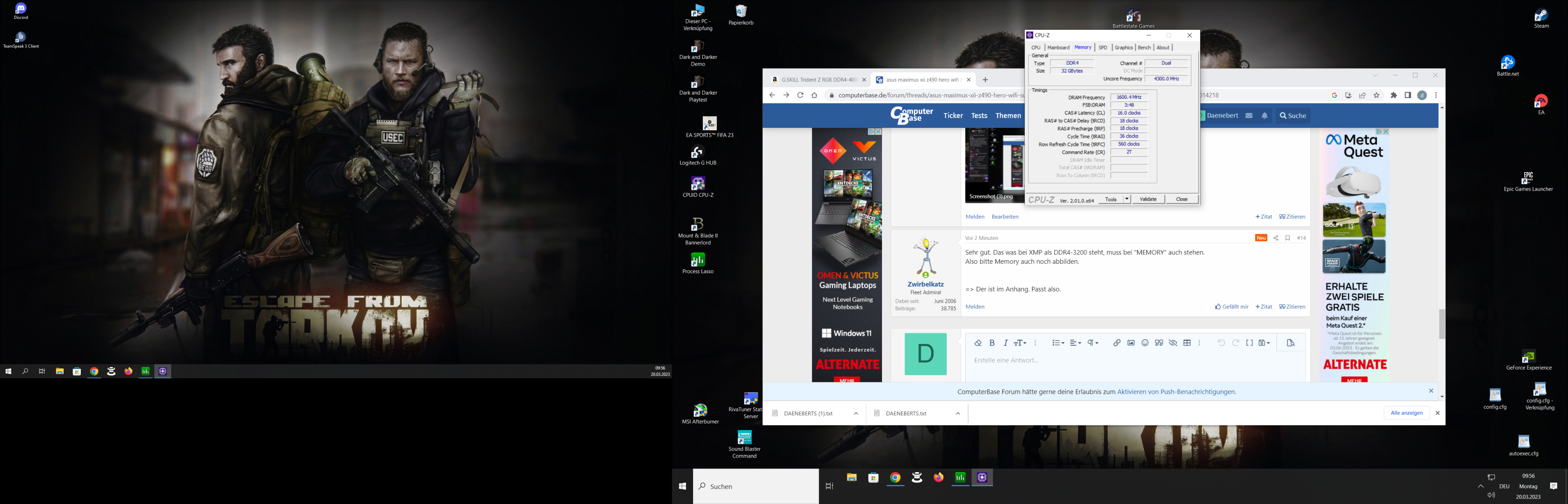Toggle Chrome's side panel icon
This screenshot has width=1568, height=504.
(x=1408, y=95)
